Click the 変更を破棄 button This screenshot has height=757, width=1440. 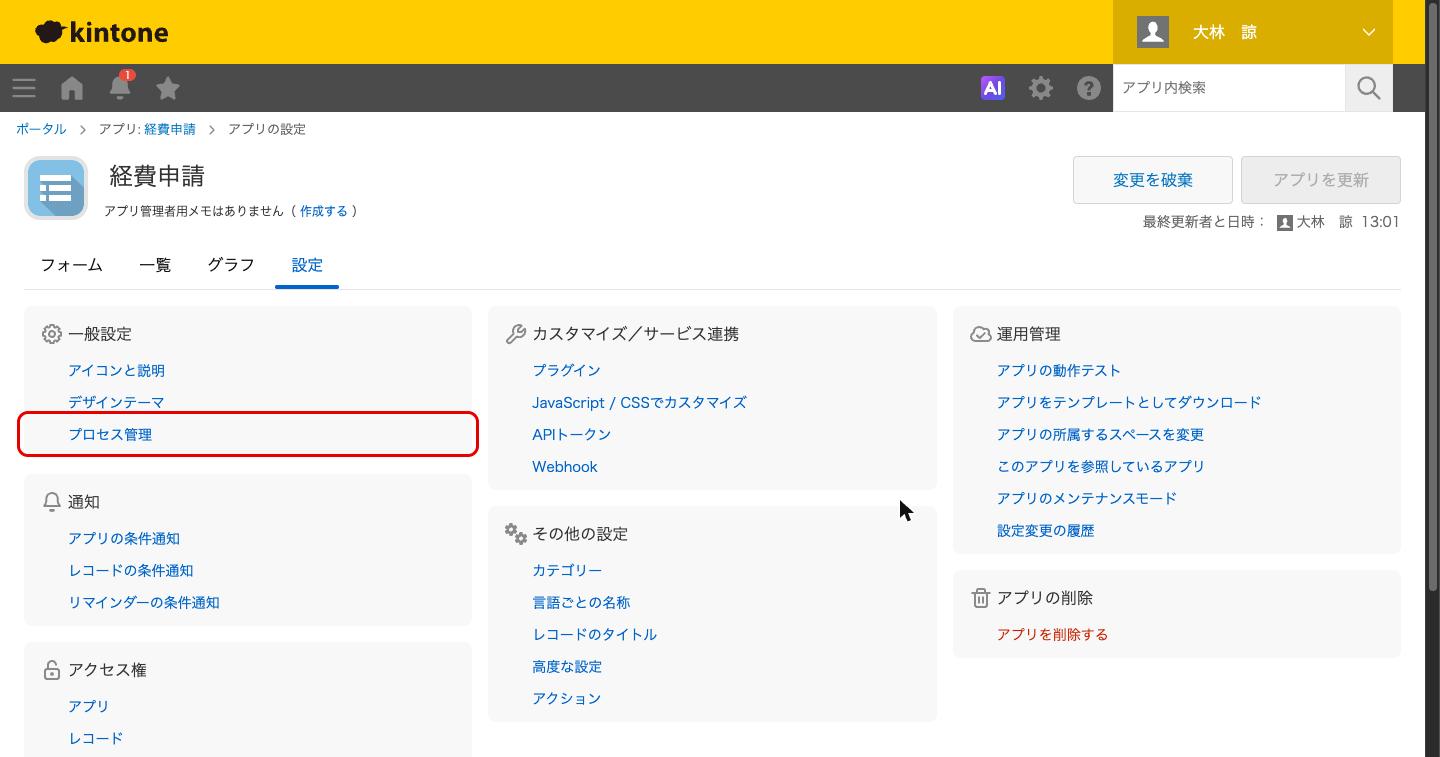pyautogui.click(x=1153, y=180)
